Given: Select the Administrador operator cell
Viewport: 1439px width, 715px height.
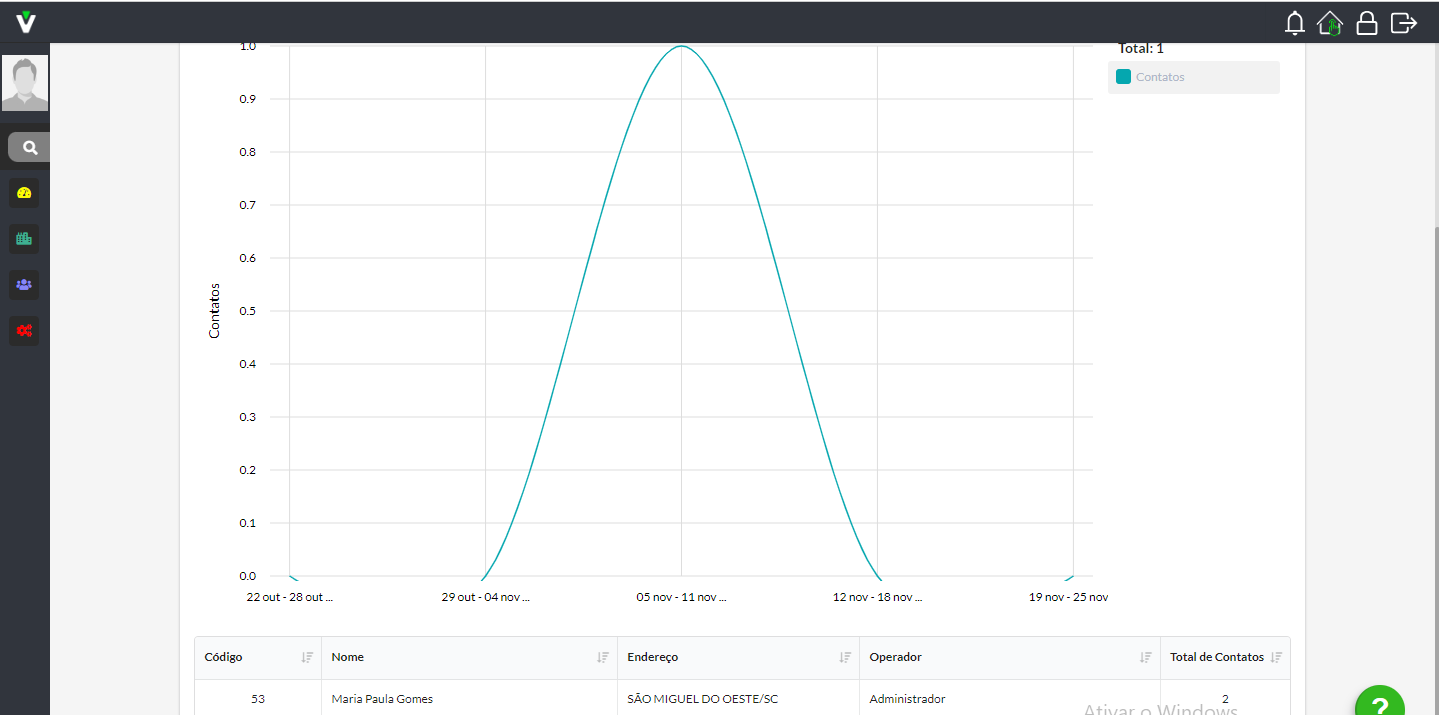Looking at the screenshot, I should [x=1010, y=699].
